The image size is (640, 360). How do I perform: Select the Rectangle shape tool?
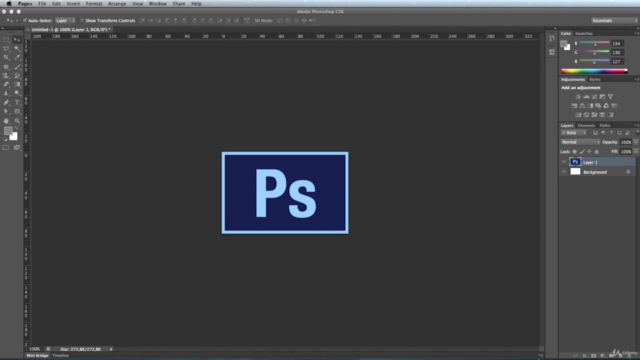[17, 111]
